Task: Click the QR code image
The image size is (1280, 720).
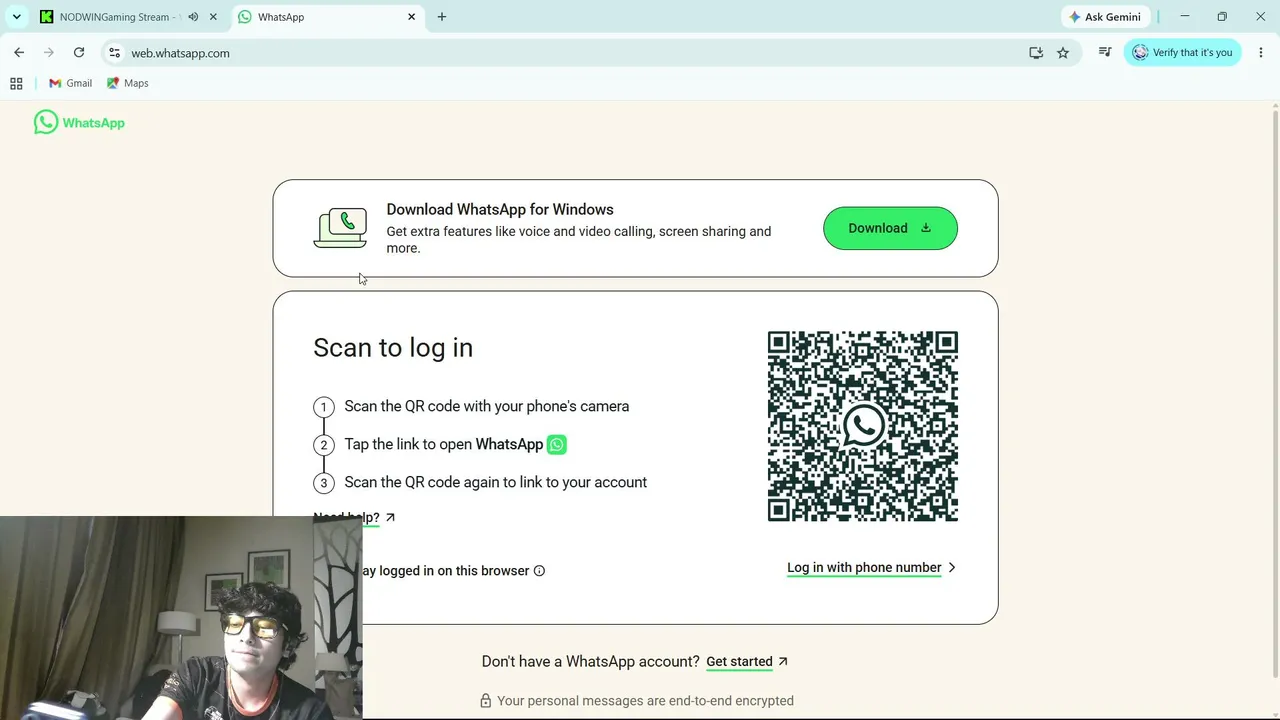Action: coord(863,426)
